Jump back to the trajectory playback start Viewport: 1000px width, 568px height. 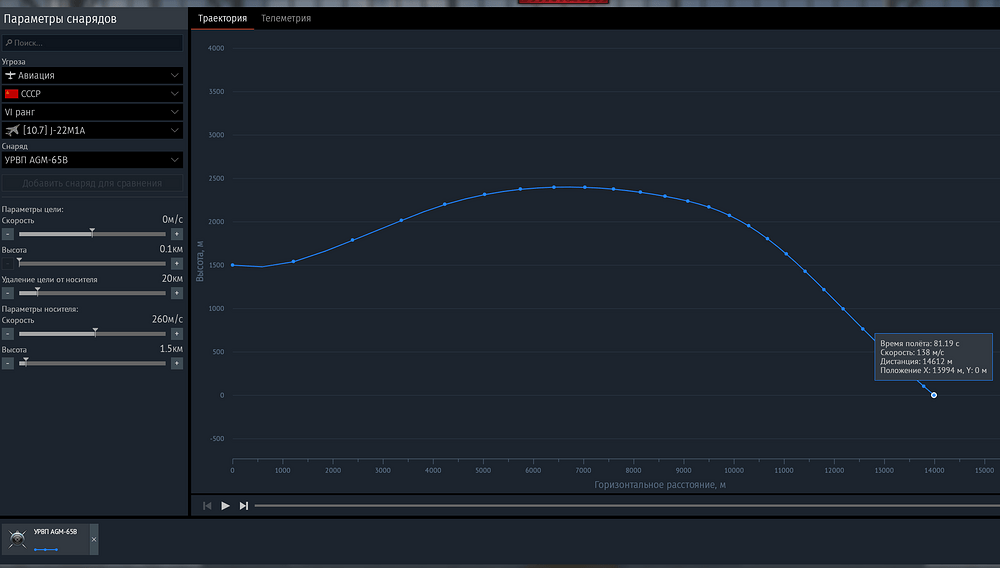click(207, 506)
